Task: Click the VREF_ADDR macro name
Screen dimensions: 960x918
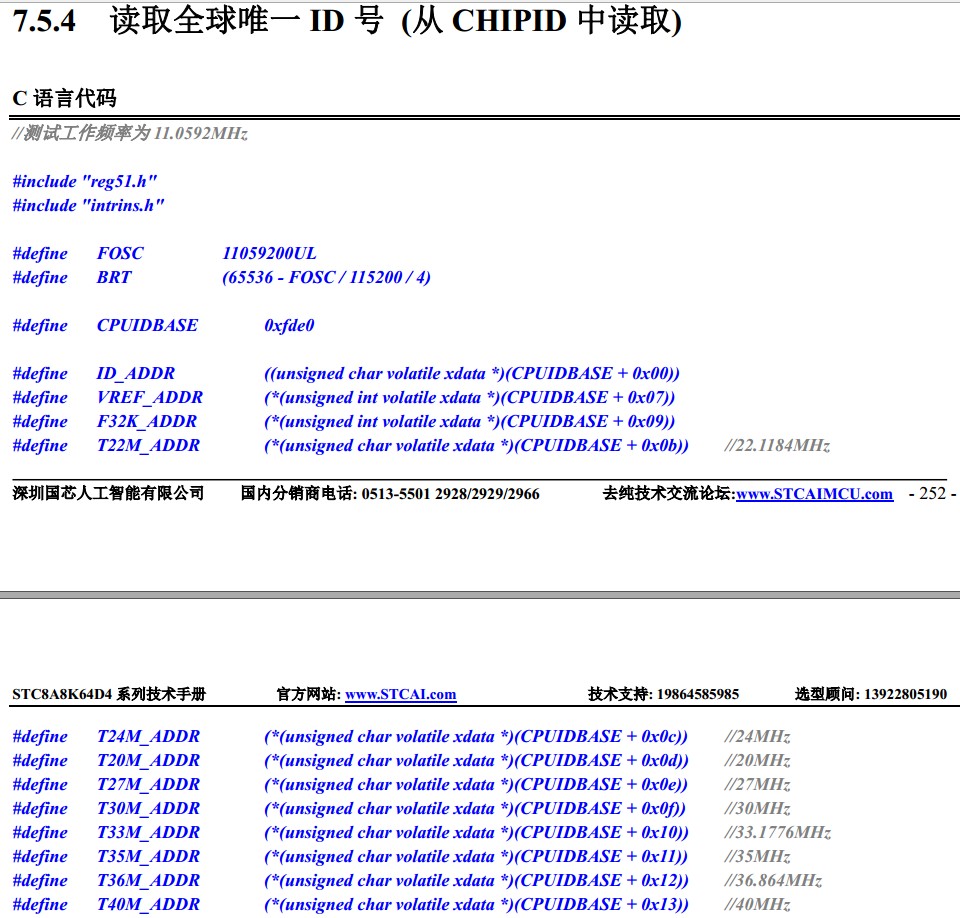Action: (150, 397)
